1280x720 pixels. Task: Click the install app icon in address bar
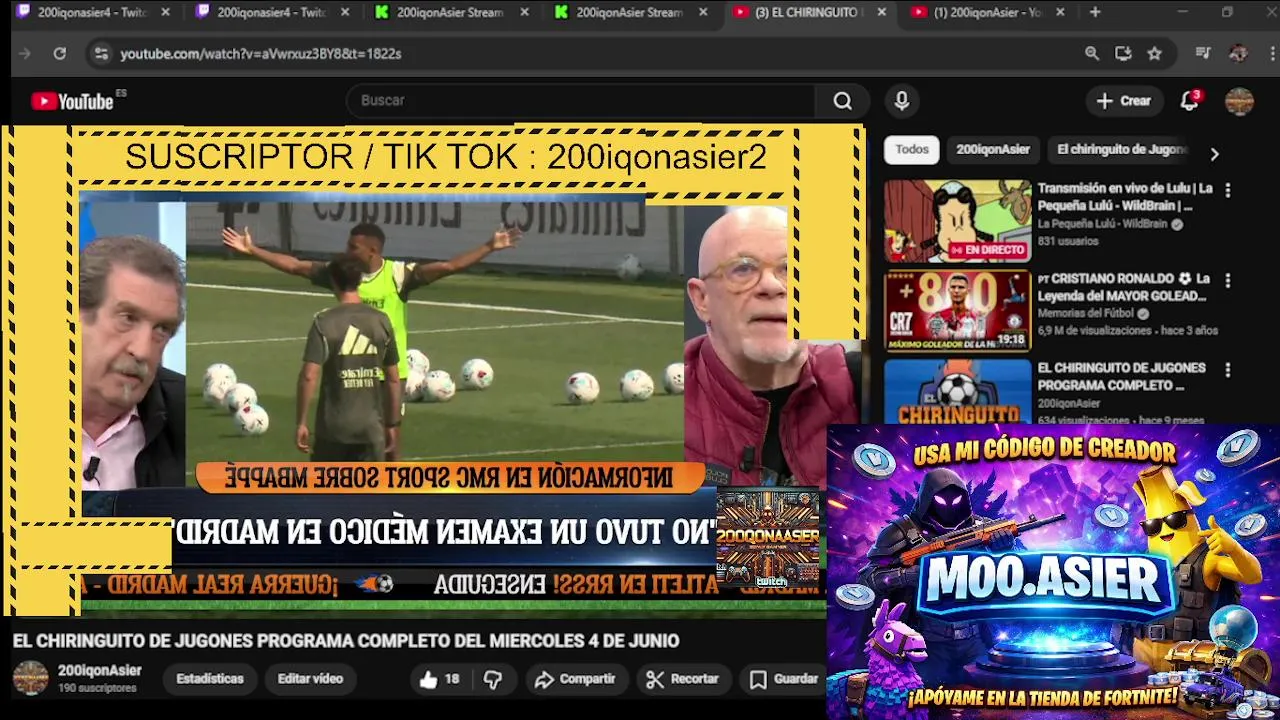pyautogui.click(x=1123, y=54)
